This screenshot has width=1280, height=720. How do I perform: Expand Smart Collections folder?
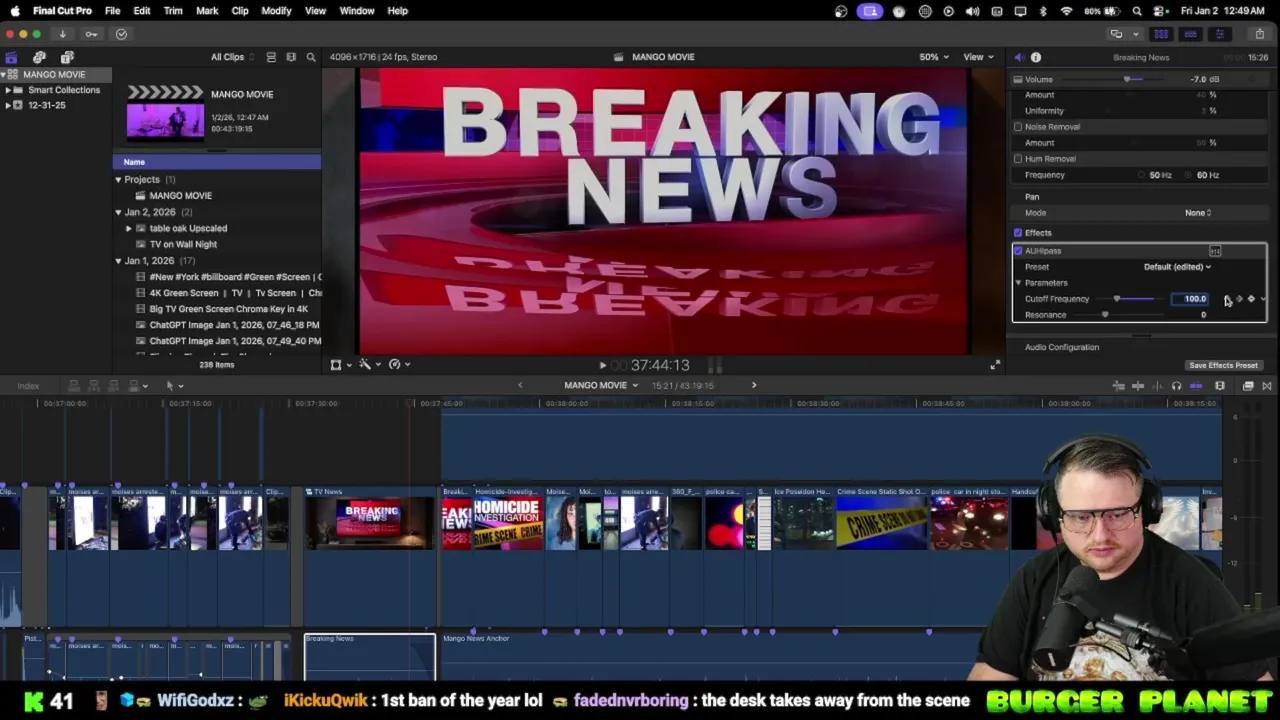[x=8, y=90]
